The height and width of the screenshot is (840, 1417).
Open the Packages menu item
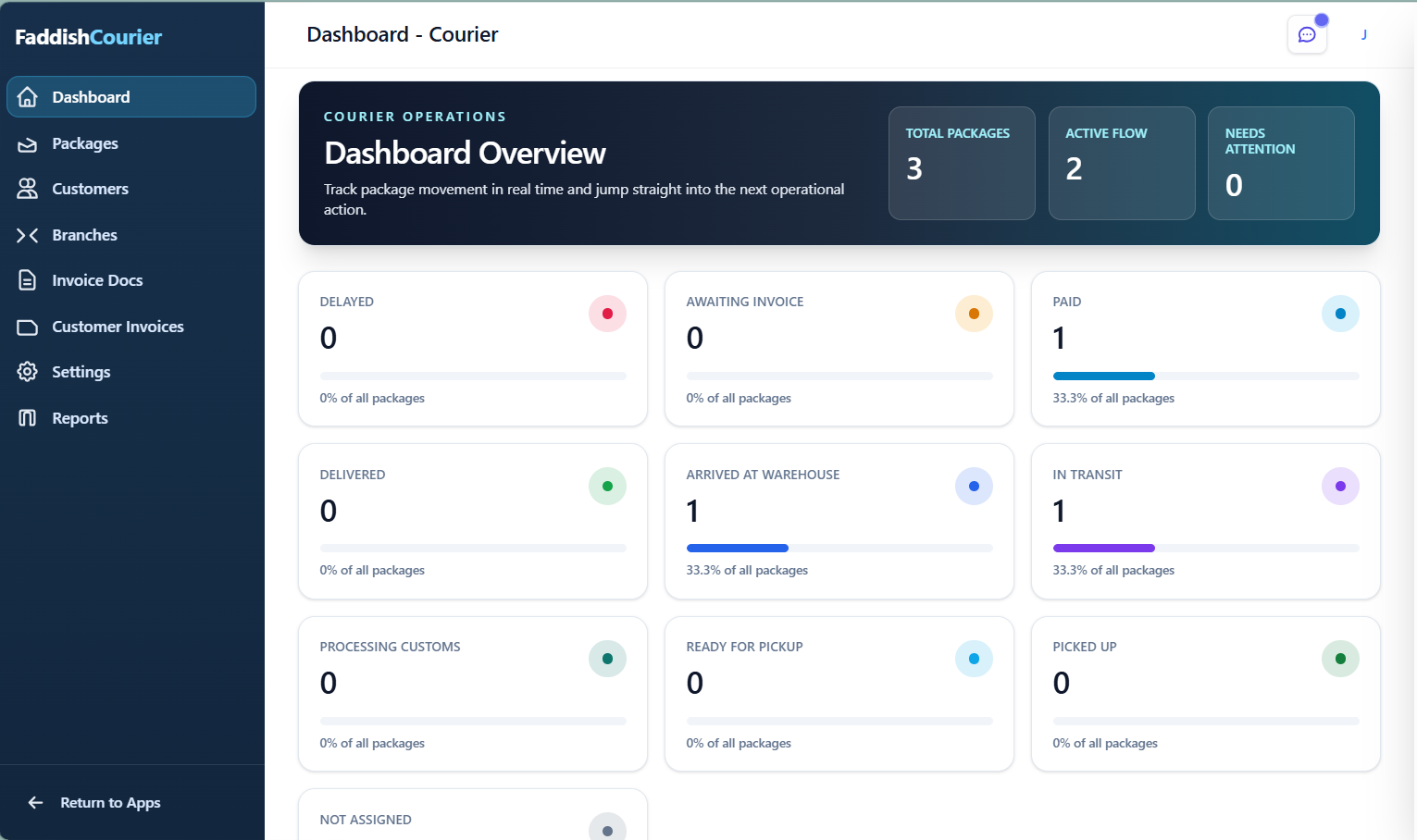coord(85,143)
